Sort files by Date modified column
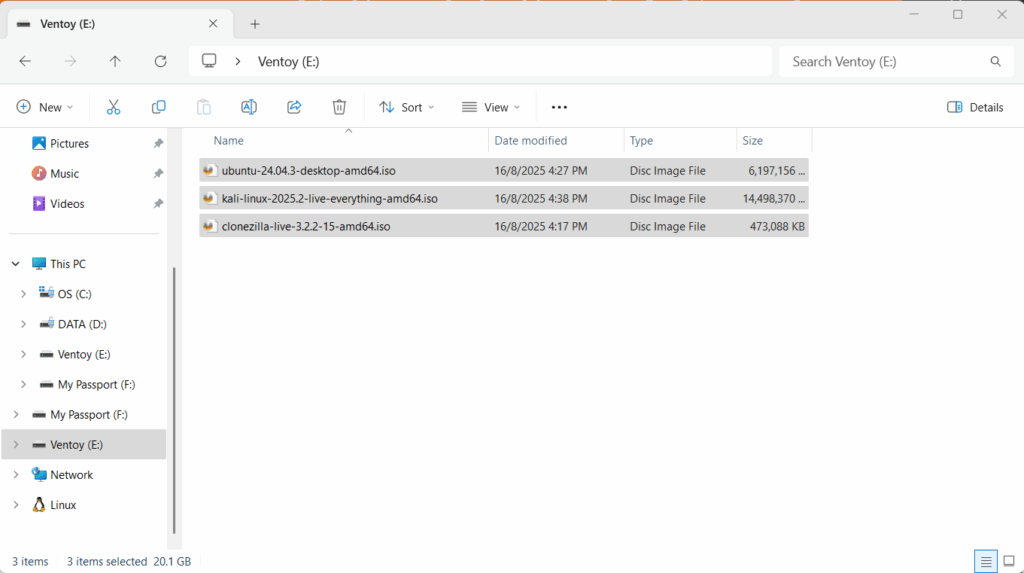The width and height of the screenshot is (1024, 573). coord(531,141)
